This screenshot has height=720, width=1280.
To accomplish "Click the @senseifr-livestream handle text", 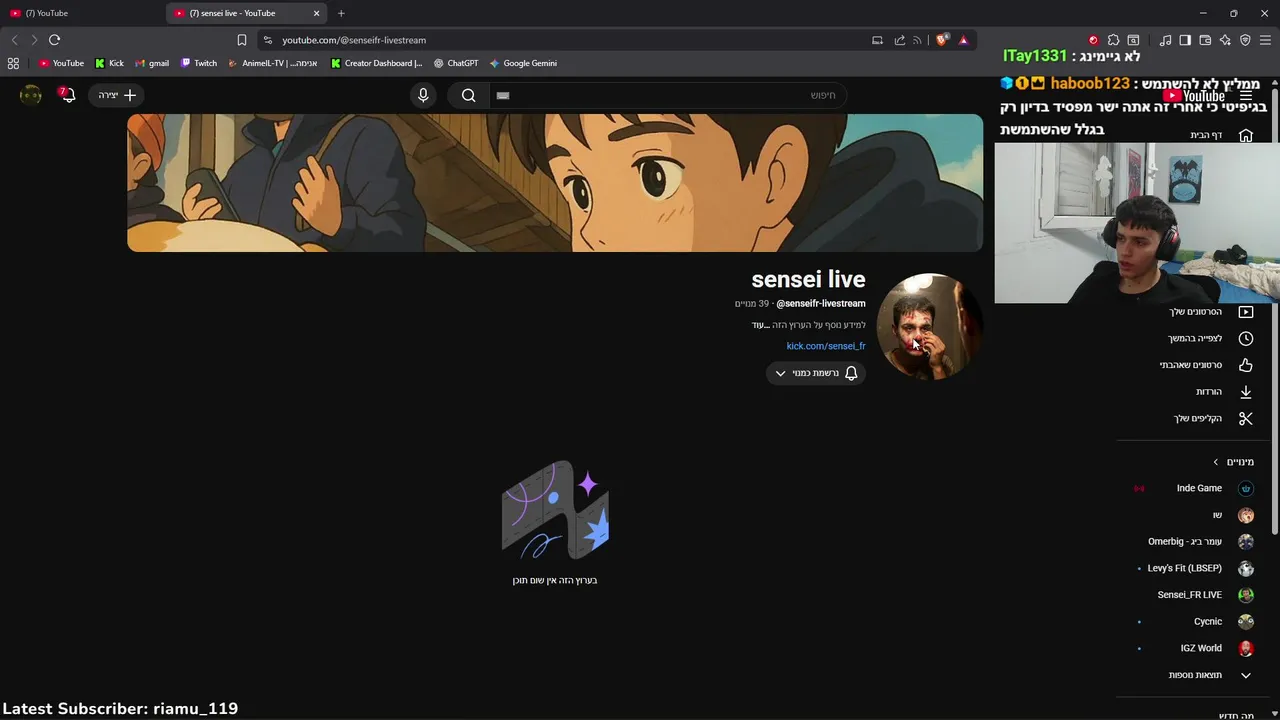I will tap(821, 303).
